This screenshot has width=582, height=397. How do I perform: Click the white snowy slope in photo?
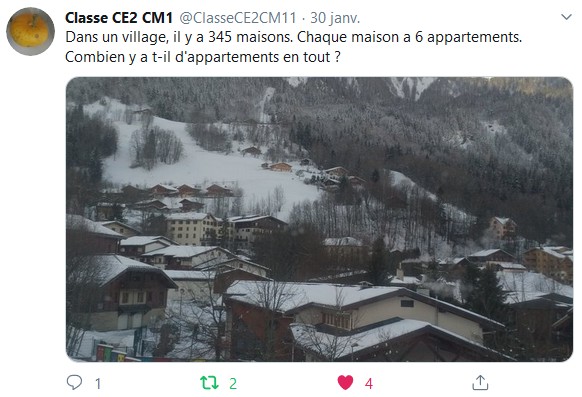208,163
